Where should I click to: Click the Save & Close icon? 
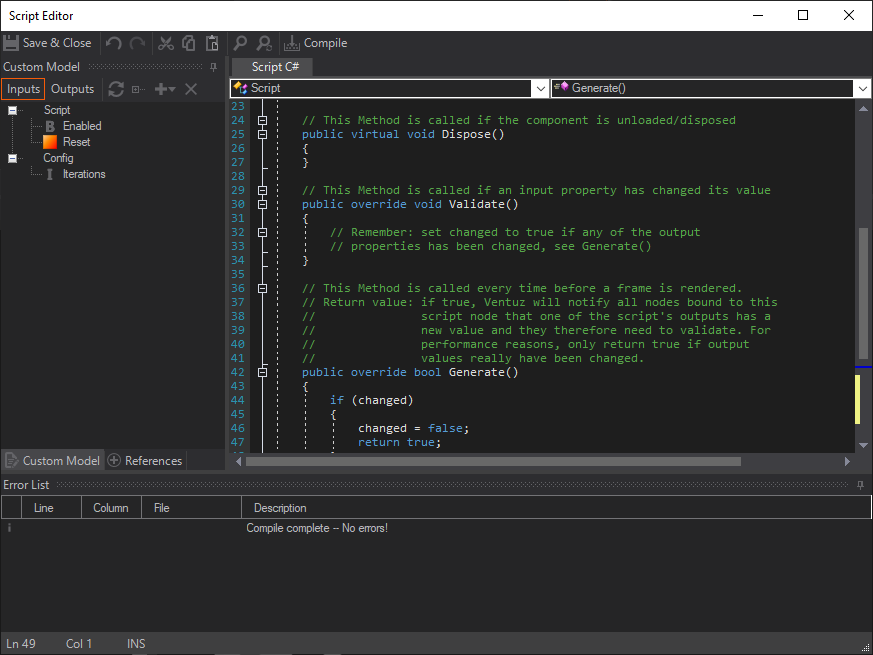(10, 42)
